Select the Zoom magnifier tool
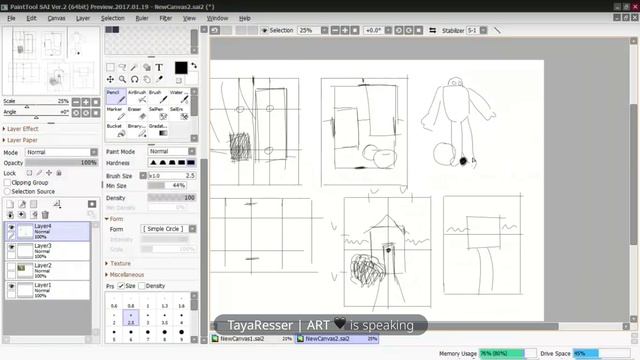The image size is (640, 360). tap(122, 79)
